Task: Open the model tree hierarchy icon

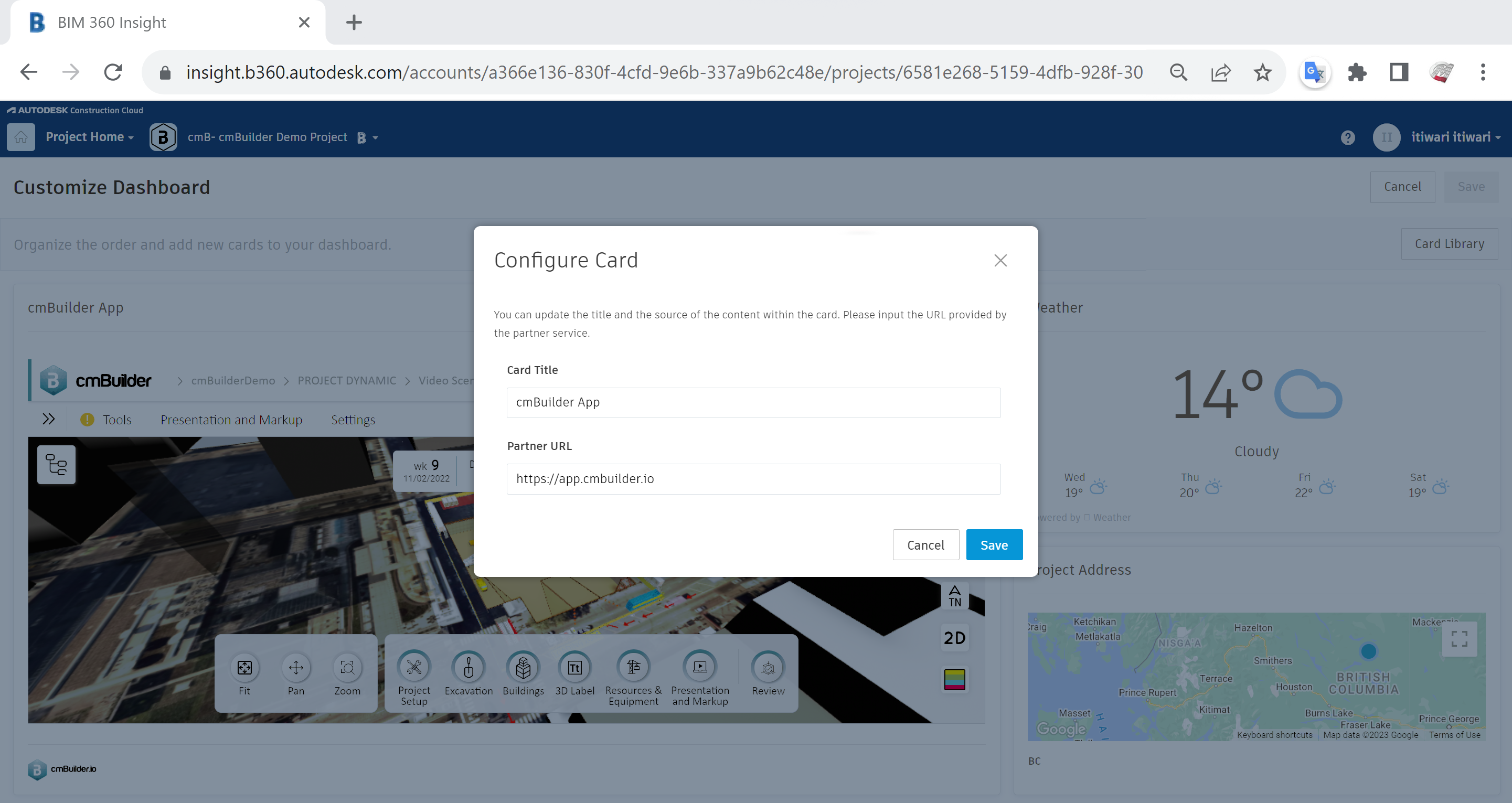Action: coord(56,465)
